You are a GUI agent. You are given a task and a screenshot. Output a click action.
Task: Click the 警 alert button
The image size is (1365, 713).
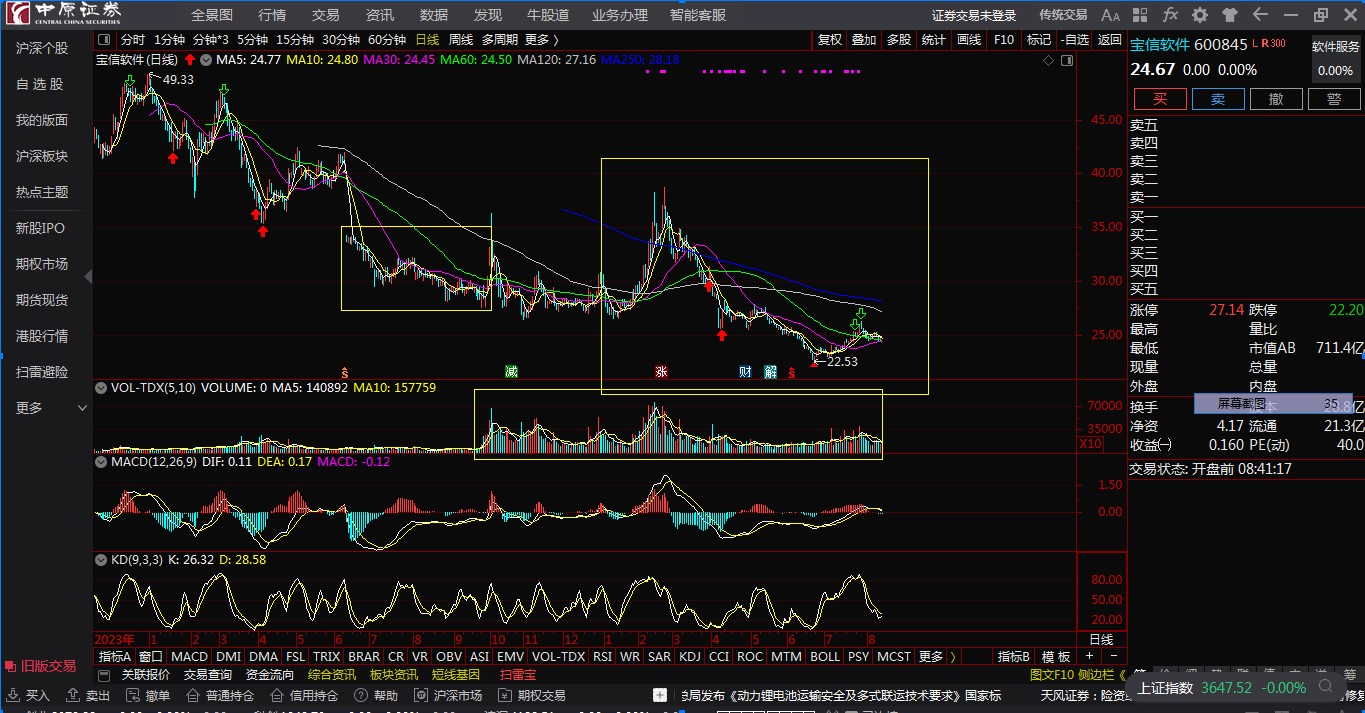click(1334, 99)
